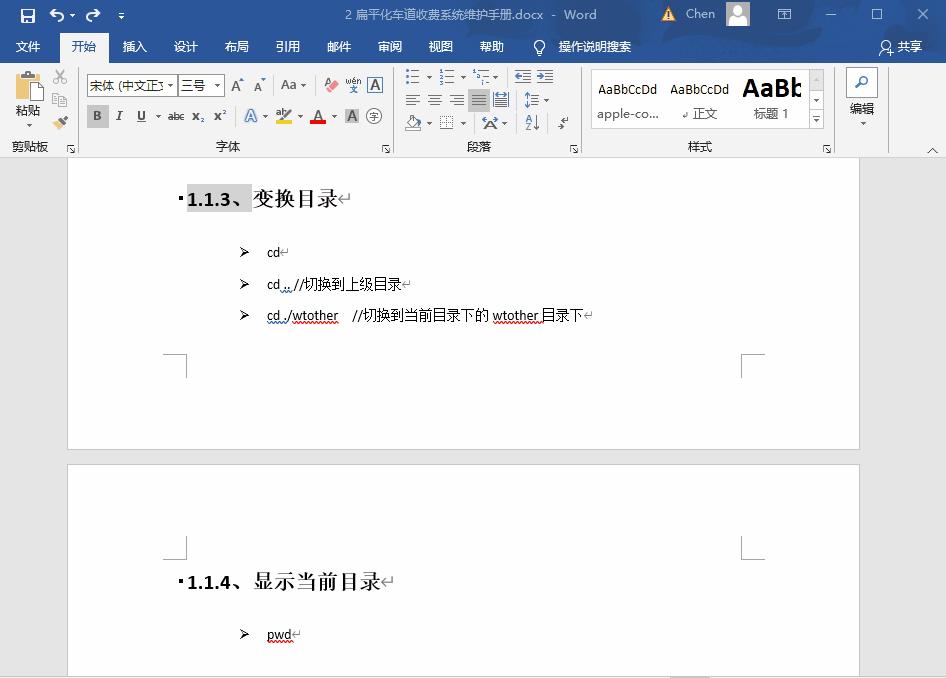The image size is (946, 678).
Task: Apply italic formatting
Action: (120, 116)
